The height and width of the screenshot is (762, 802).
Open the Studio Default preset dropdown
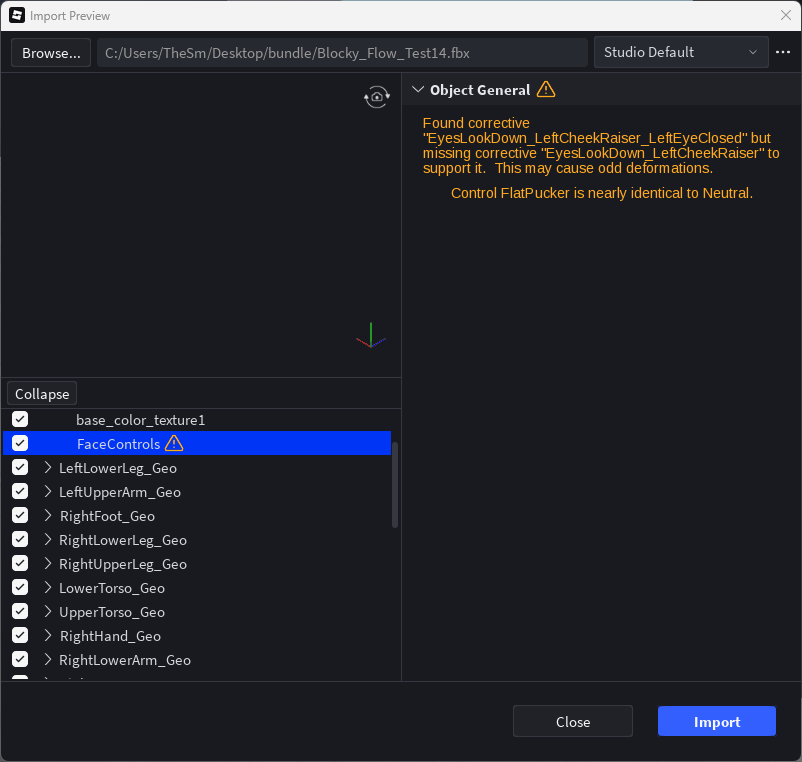[681, 52]
